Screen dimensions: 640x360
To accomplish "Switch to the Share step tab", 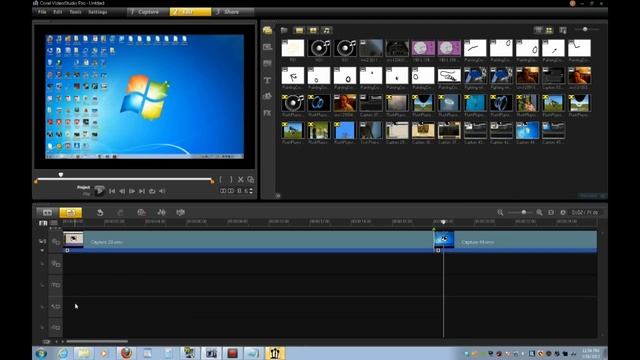I will click(233, 12).
